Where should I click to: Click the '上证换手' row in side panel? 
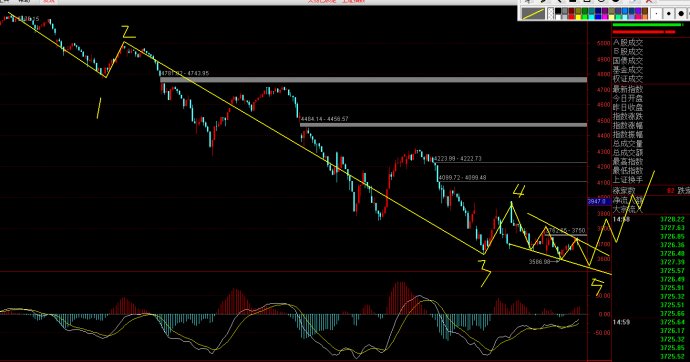pos(628,179)
